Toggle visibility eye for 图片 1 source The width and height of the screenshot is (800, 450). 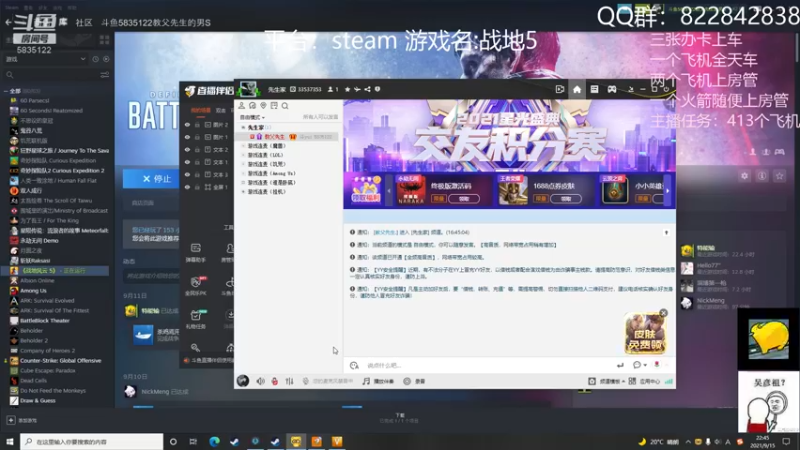pos(187,137)
